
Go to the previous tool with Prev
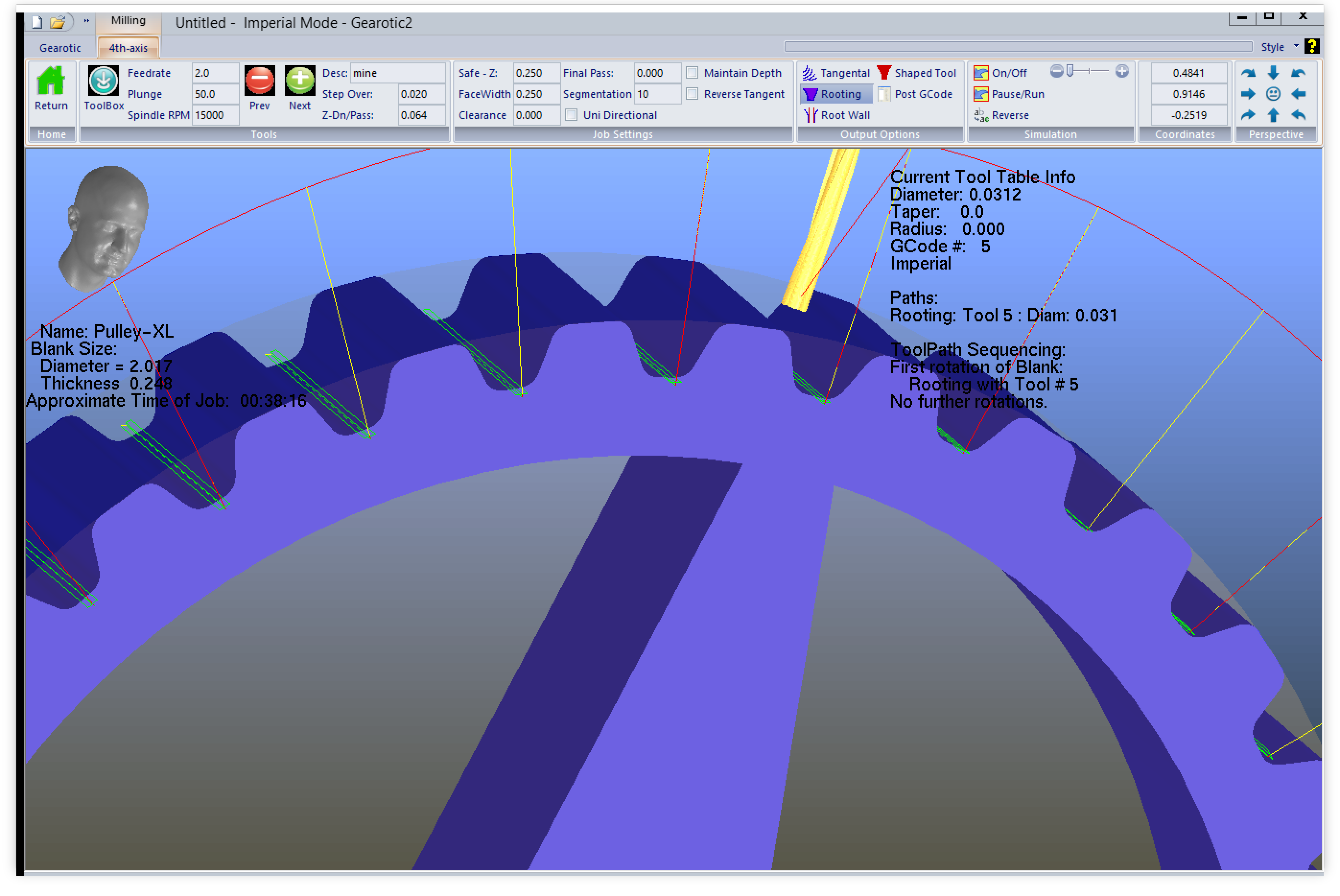[259, 81]
